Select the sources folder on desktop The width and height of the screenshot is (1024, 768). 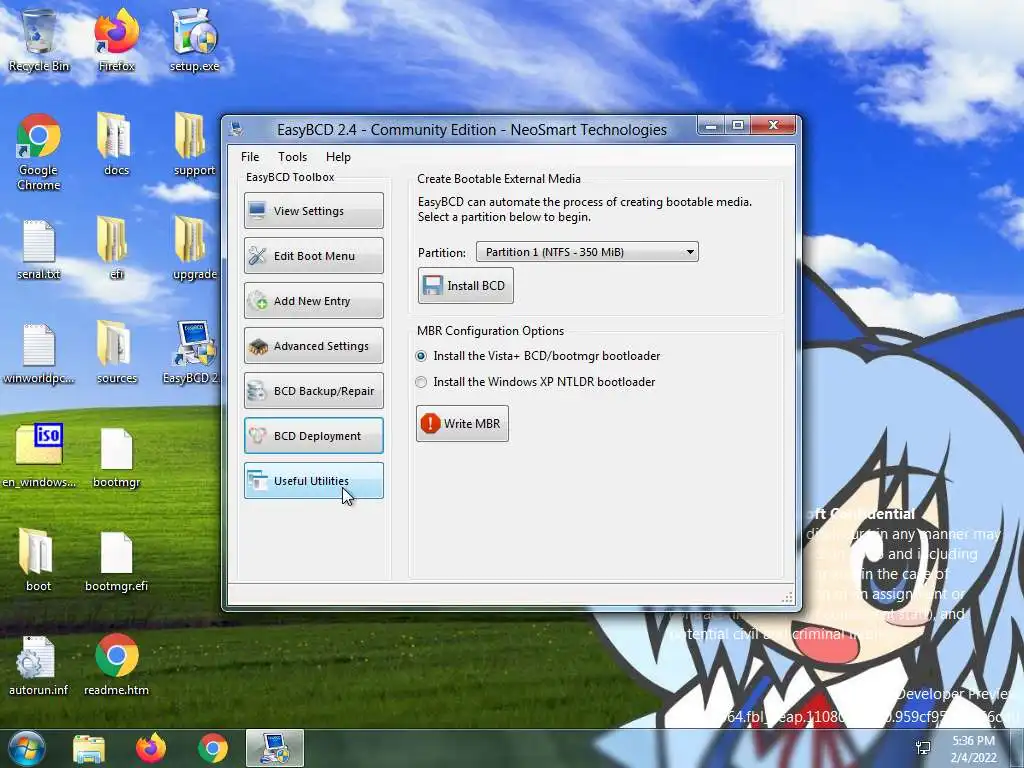[x=116, y=353]
